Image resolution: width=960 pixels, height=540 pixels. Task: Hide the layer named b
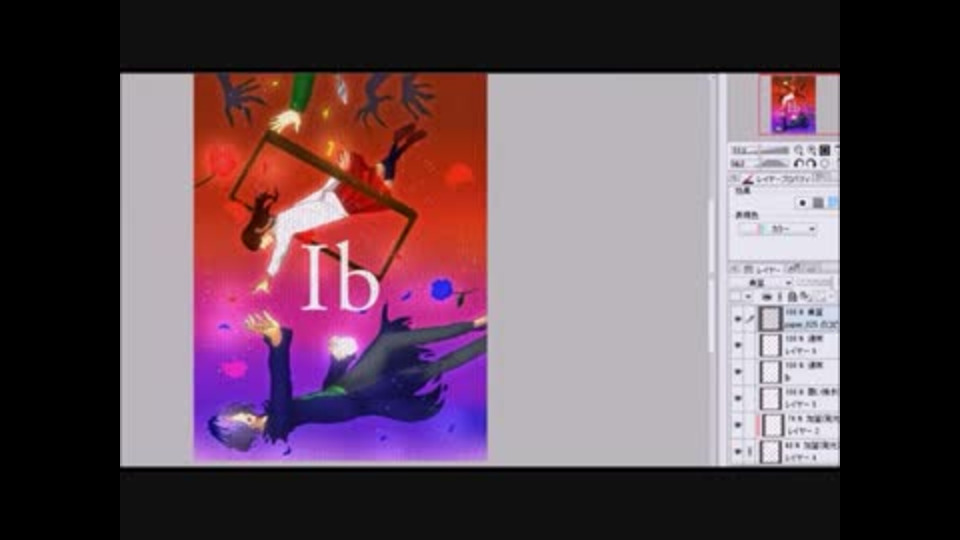[x=737, y=372]
